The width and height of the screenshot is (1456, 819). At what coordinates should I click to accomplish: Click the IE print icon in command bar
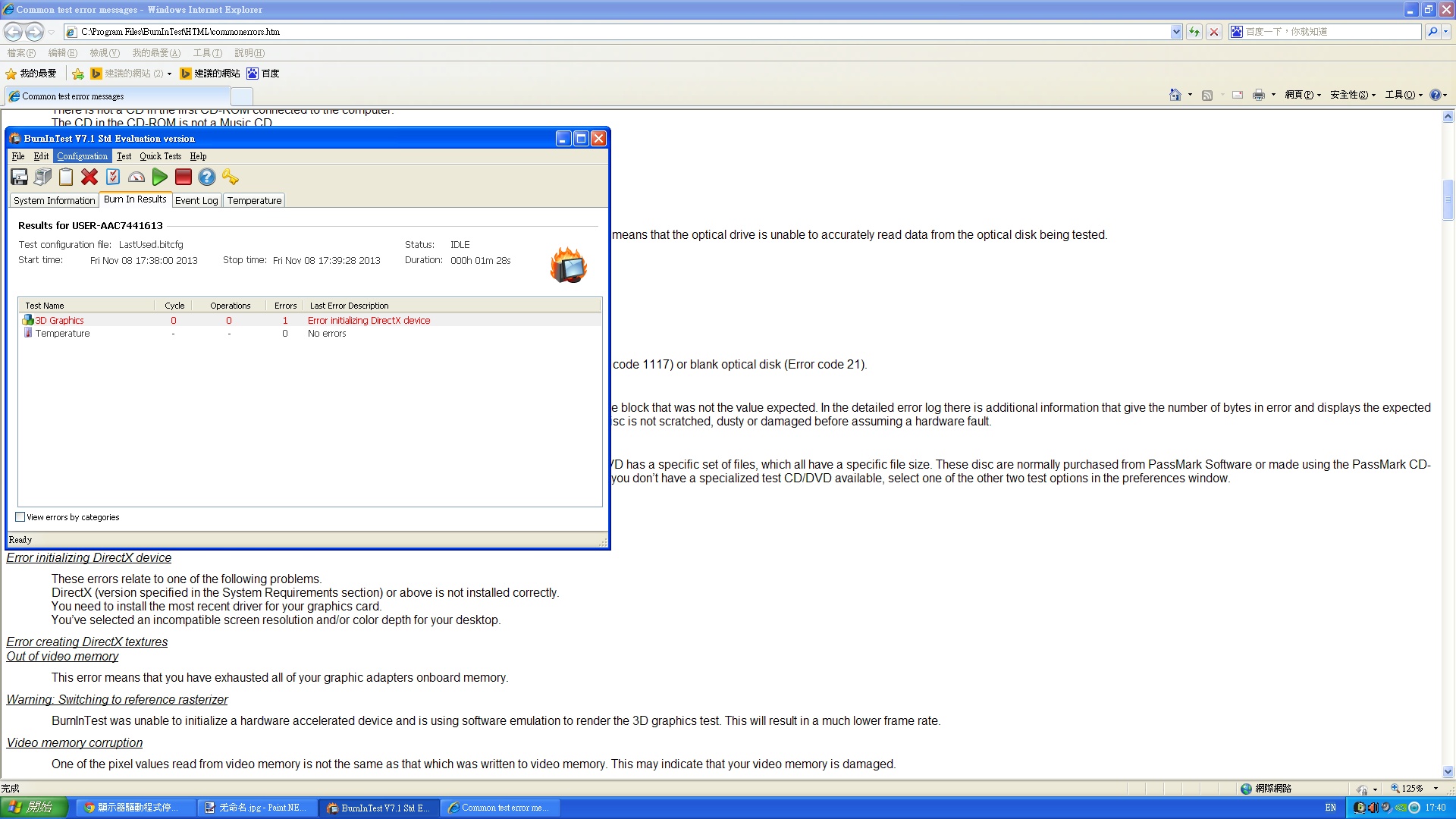1259,95
